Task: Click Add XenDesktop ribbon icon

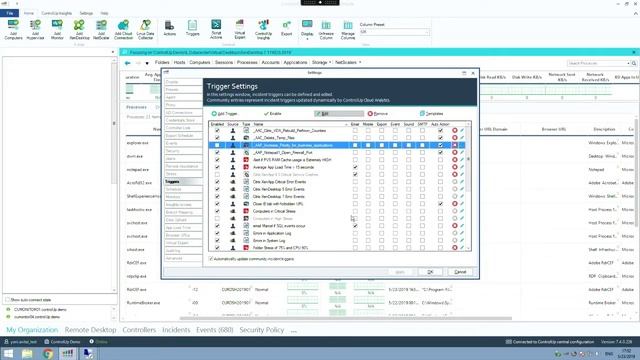Action: (x=79, y=25)
